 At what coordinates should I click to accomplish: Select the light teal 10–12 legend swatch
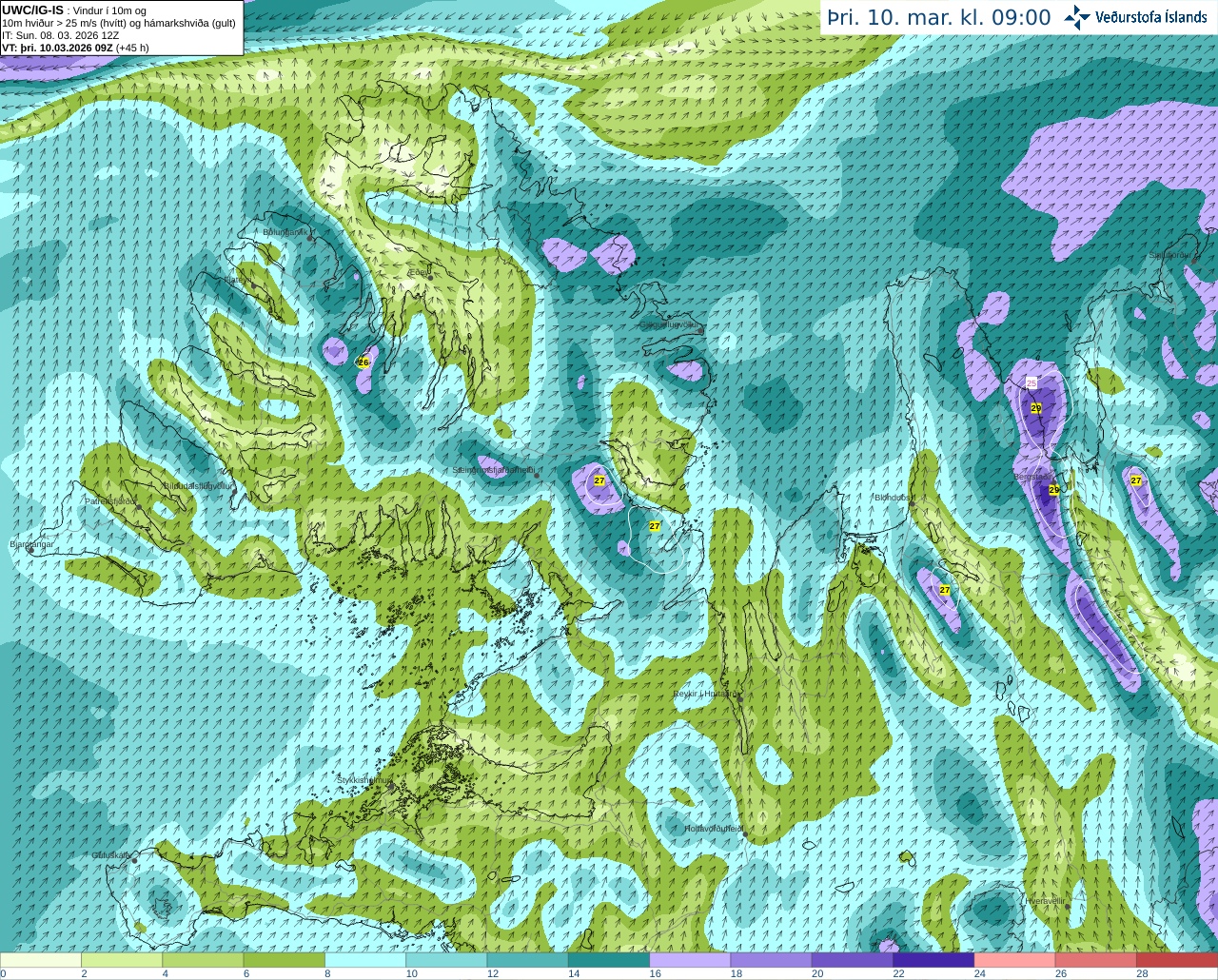click(x=447, y=960)
